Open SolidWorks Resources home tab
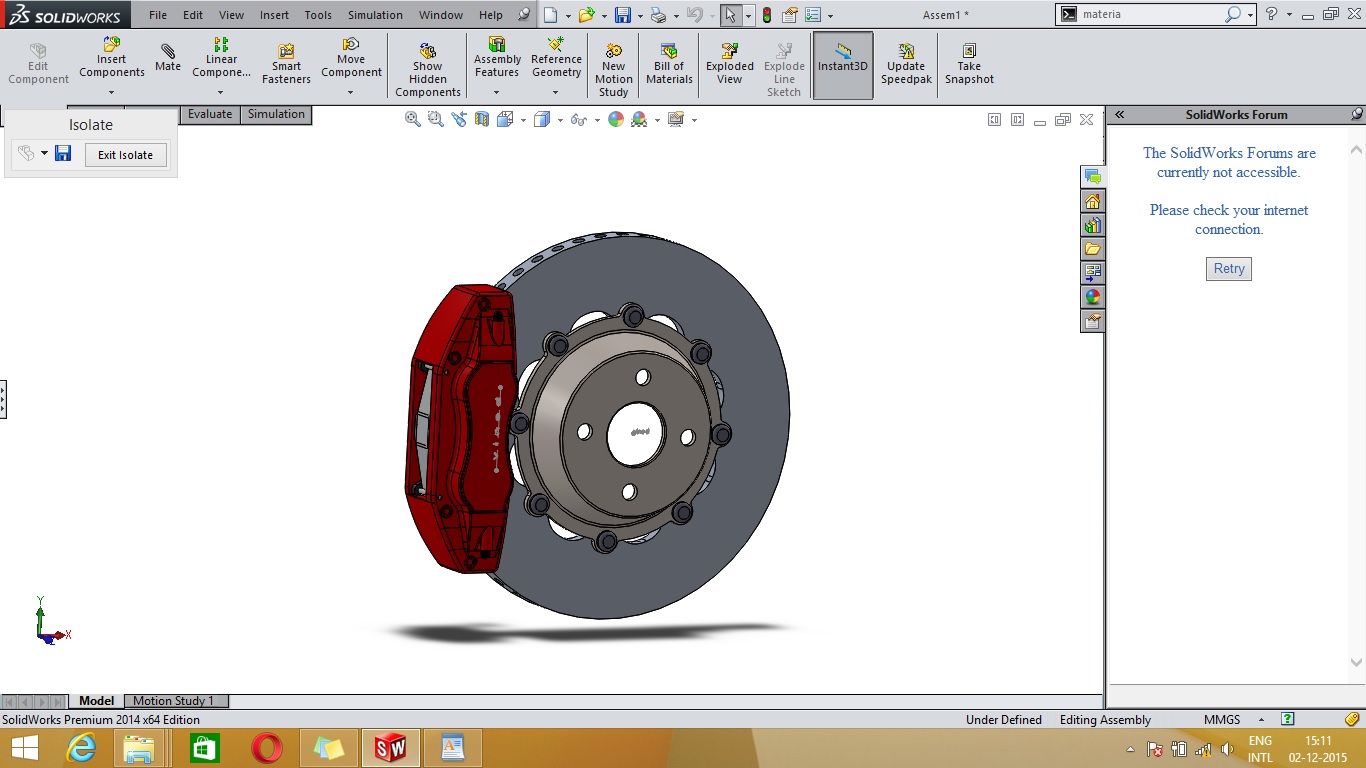Viewport: 1366px width, 768px height. [x=1093, y=201]
